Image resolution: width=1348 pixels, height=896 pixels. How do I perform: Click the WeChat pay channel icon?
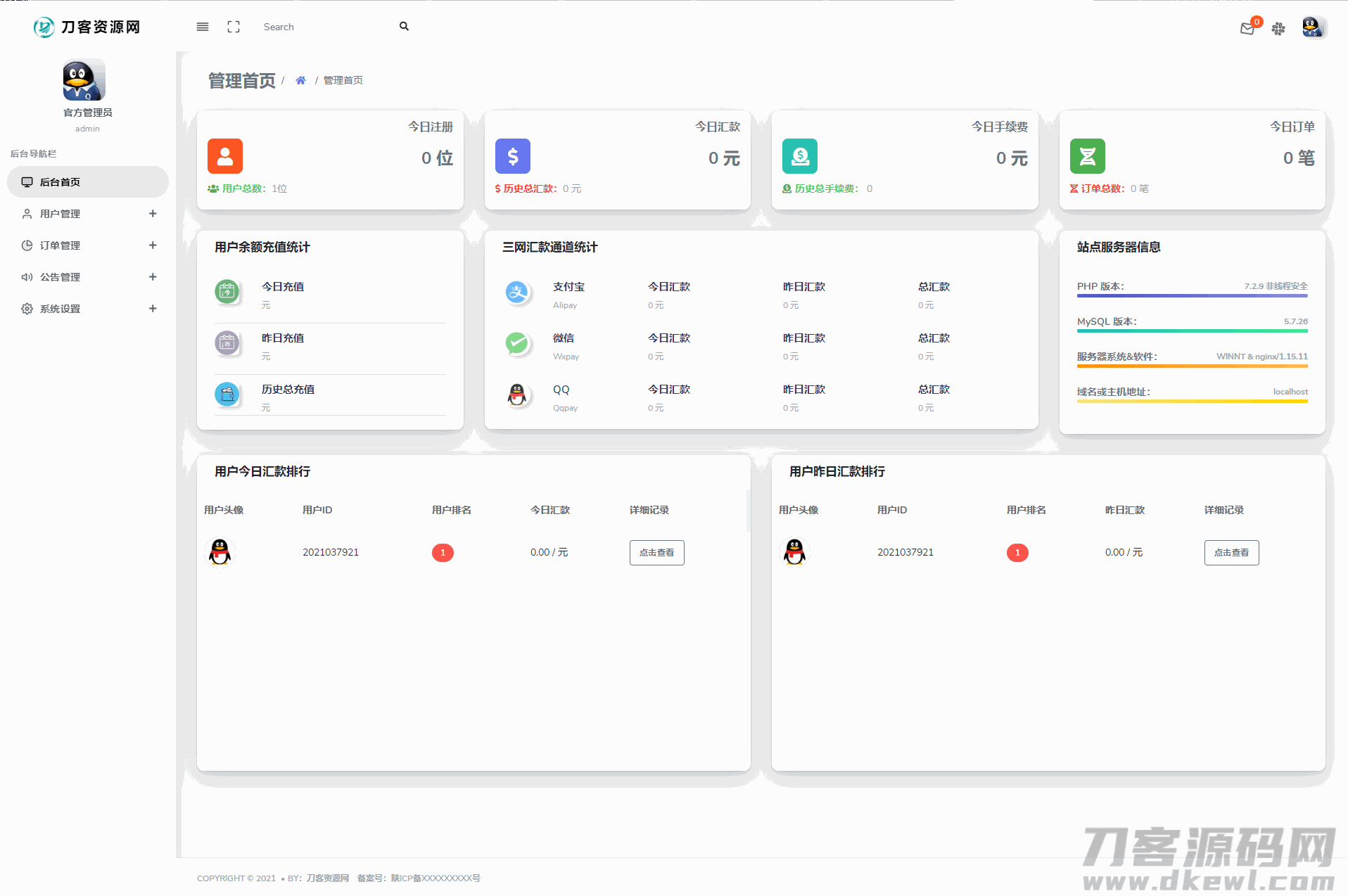coord(517,343)
